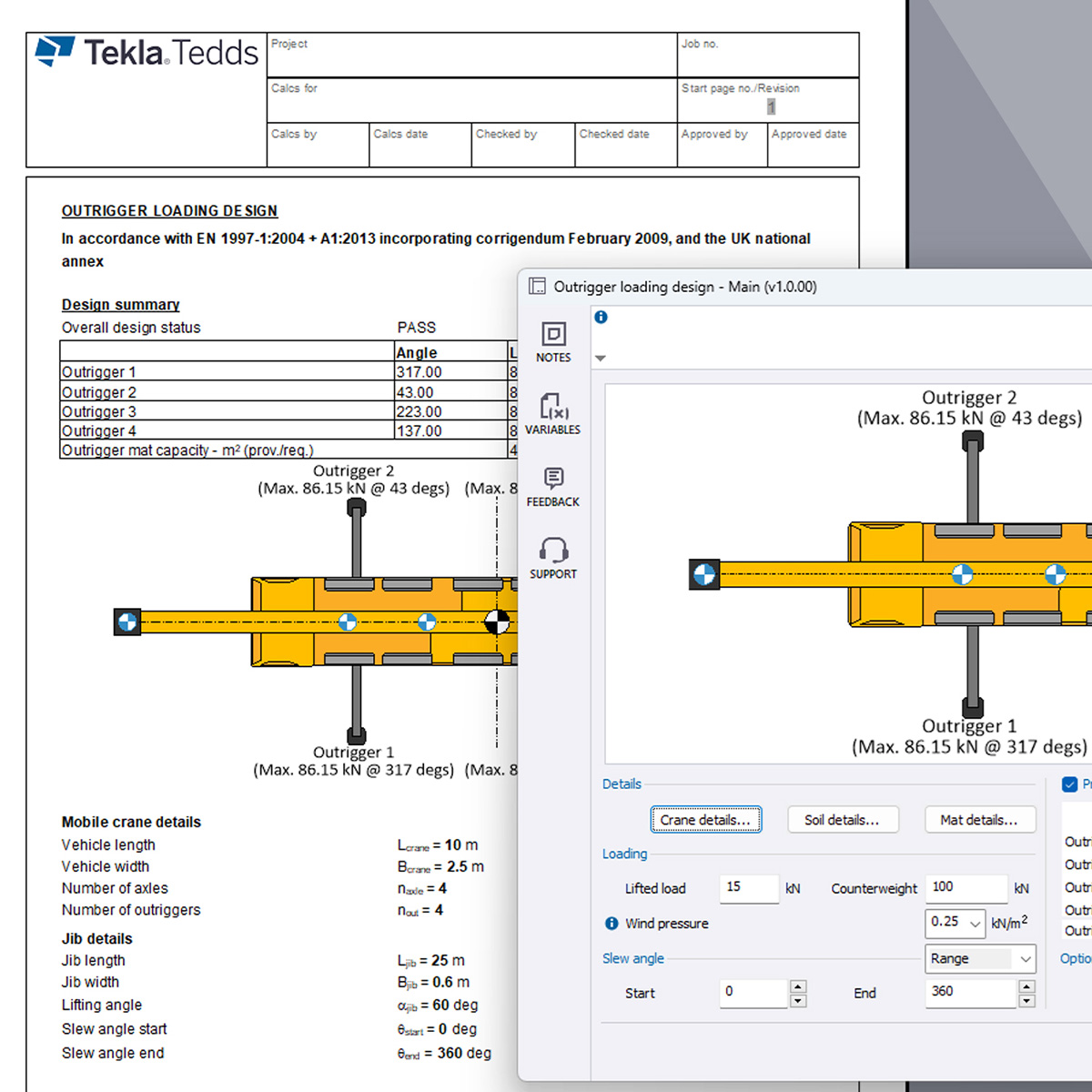Click the info icon beside Wind pressure

pos(612,924)
